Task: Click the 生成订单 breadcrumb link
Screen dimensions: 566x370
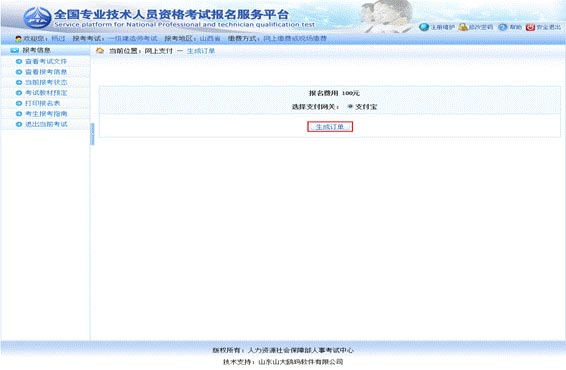Action: (x=201, y=51)
